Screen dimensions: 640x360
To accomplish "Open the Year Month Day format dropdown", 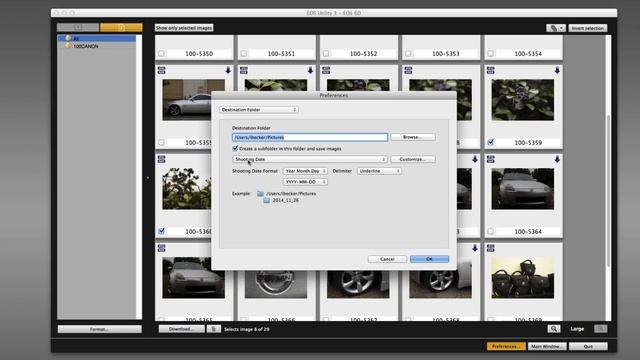I will (x=305, y=171).
